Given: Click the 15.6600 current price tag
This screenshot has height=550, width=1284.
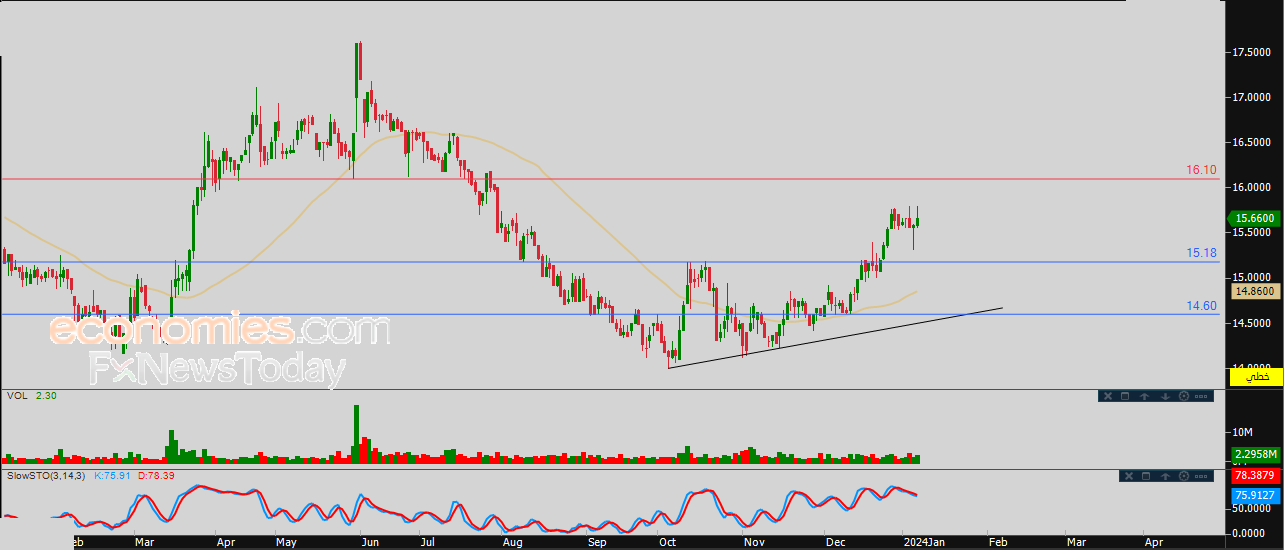Looking at the screenshot, I should 1253,218.
